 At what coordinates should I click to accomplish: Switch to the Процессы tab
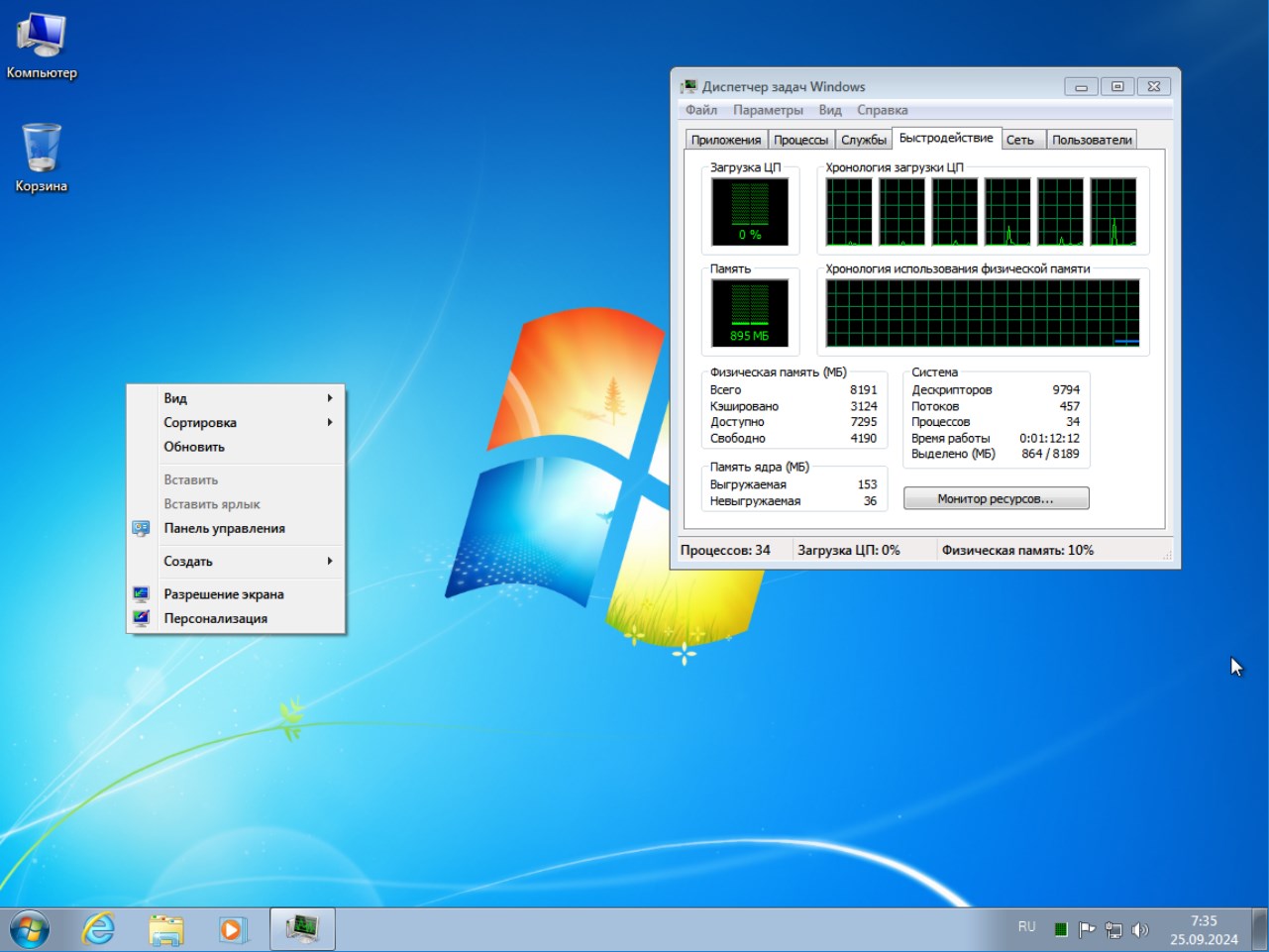click(800, 140)
